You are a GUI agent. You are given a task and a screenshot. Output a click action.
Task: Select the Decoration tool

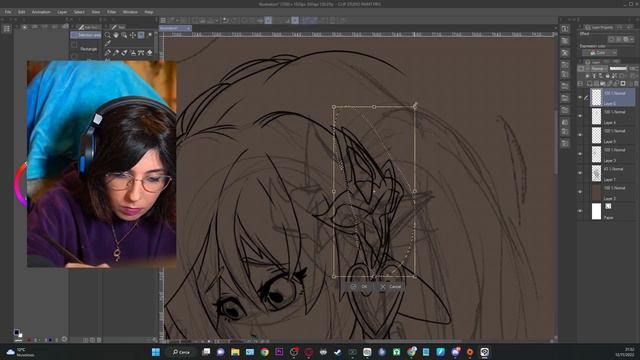(x=141, y=53)
